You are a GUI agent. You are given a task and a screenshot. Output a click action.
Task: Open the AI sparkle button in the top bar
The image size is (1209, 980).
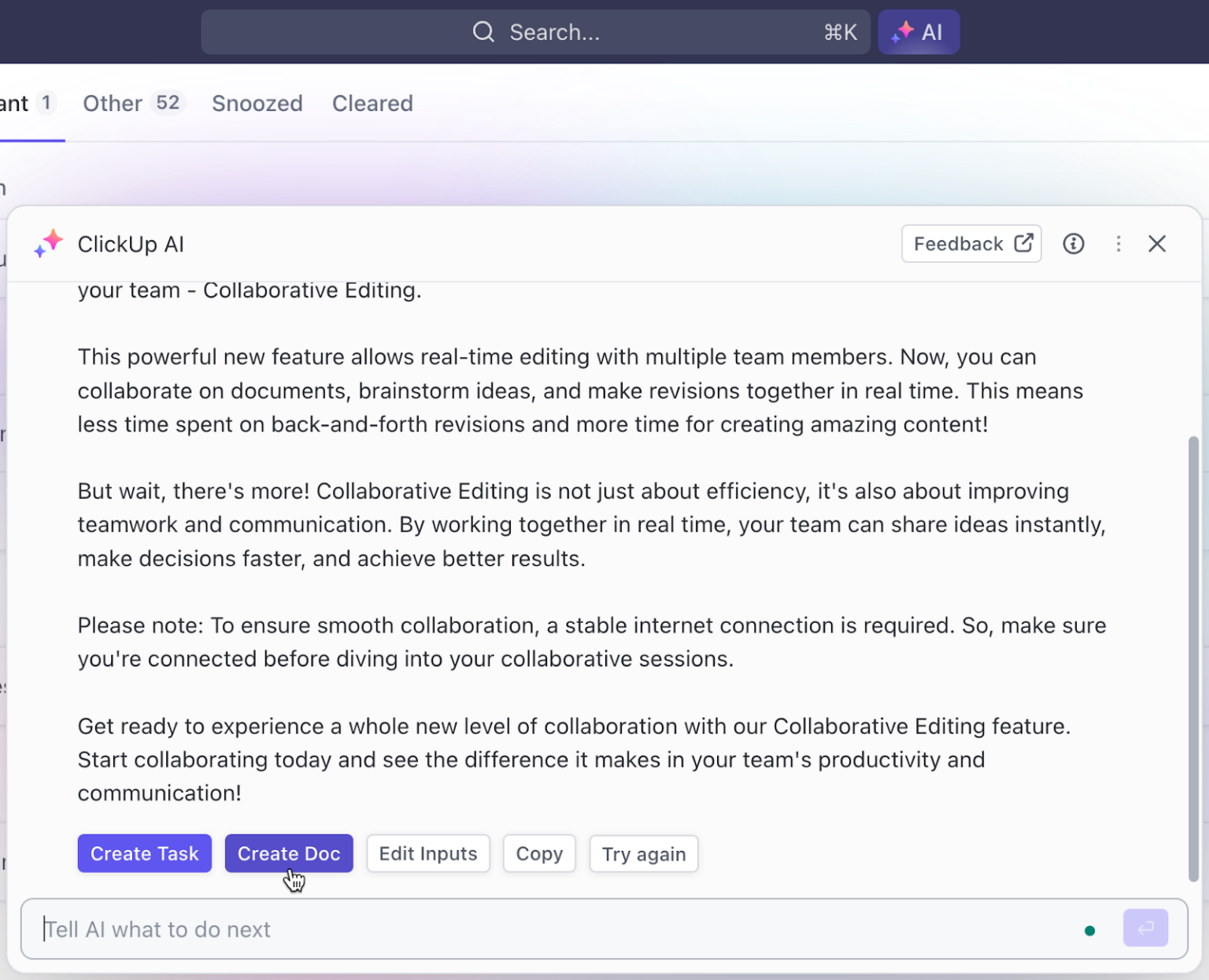click(x=919, y=32)
